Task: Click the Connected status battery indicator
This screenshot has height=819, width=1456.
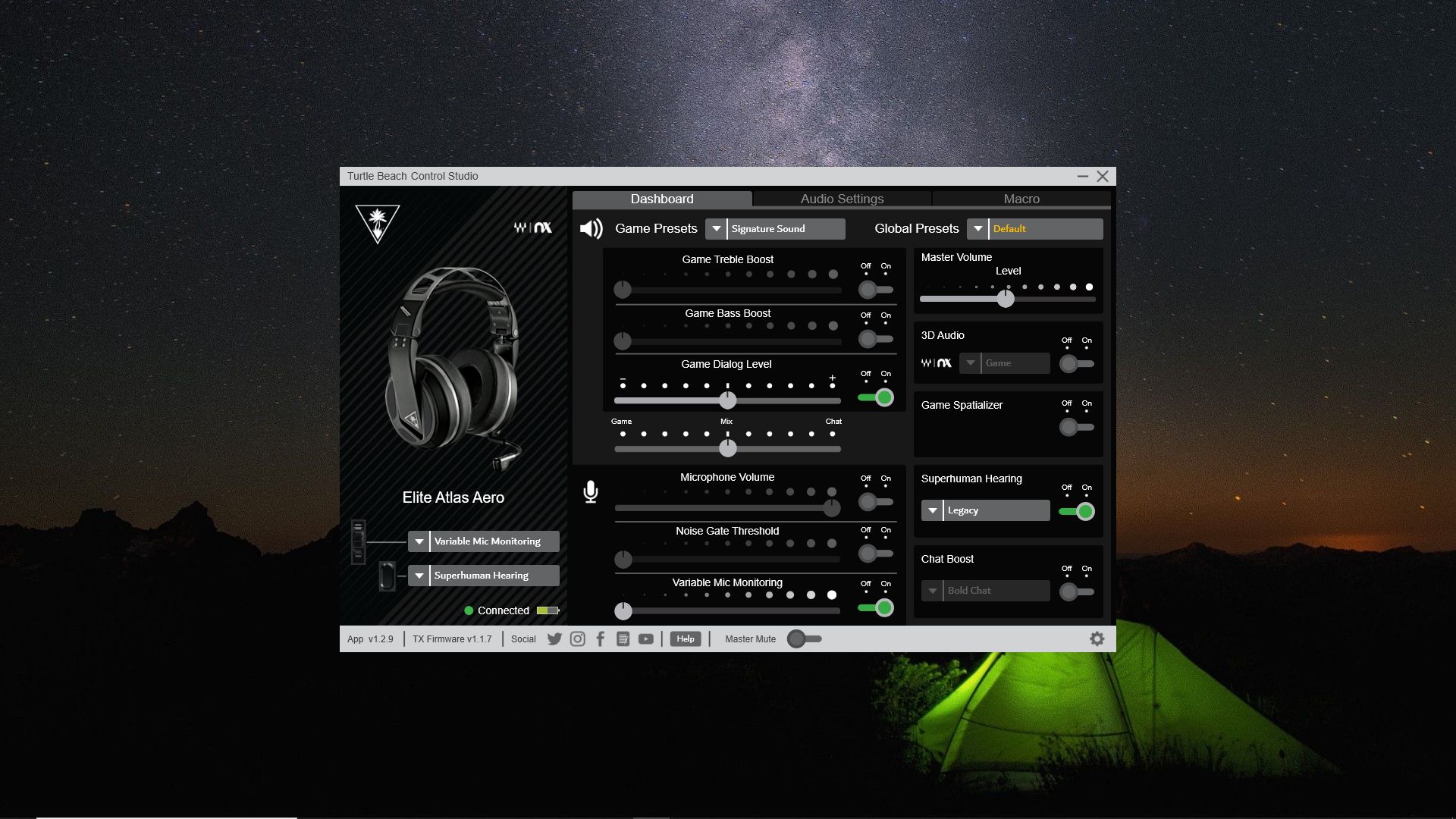Action: pyautogui.click(x=548, y=610)
